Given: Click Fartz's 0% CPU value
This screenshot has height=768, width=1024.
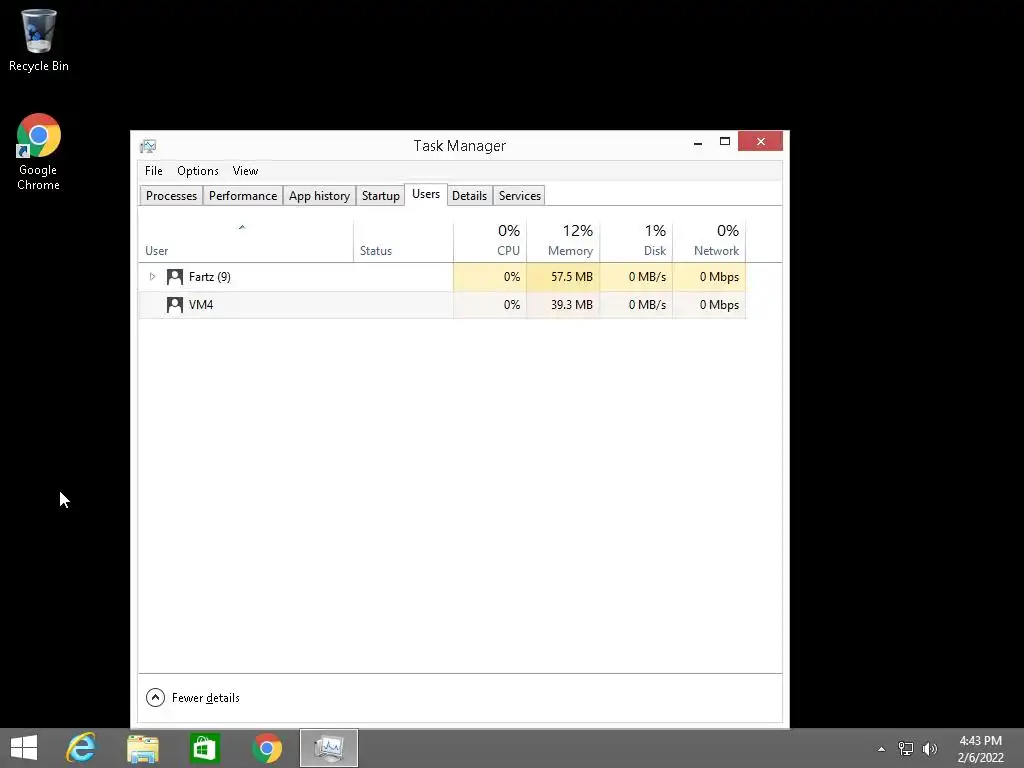Looking at the screenshot, I should [512, 277].
